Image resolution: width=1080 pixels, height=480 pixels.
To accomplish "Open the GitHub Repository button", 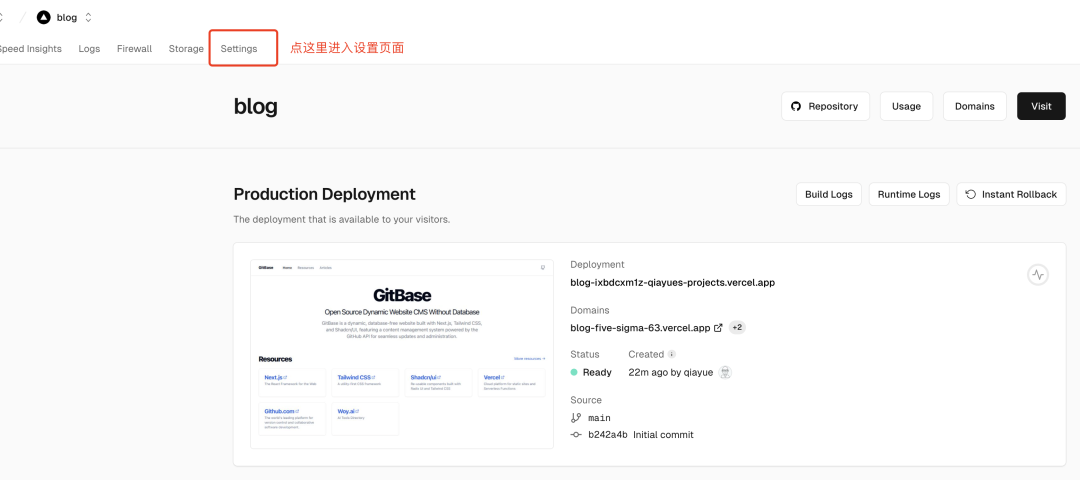I will [825, 106].
